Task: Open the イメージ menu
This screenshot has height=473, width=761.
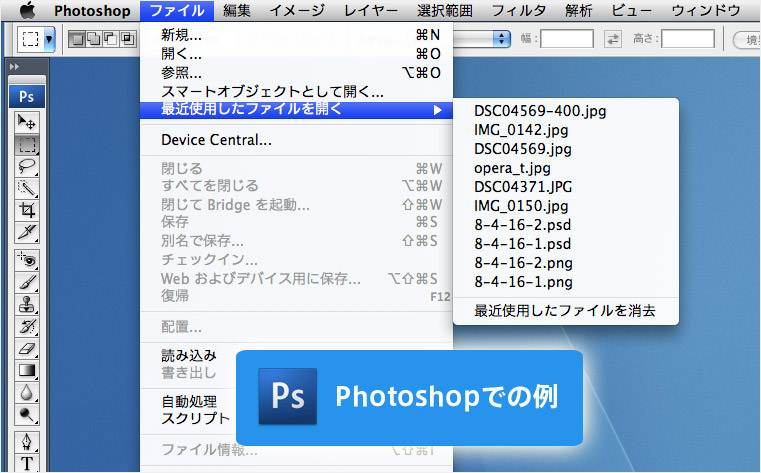Action: 297,11
